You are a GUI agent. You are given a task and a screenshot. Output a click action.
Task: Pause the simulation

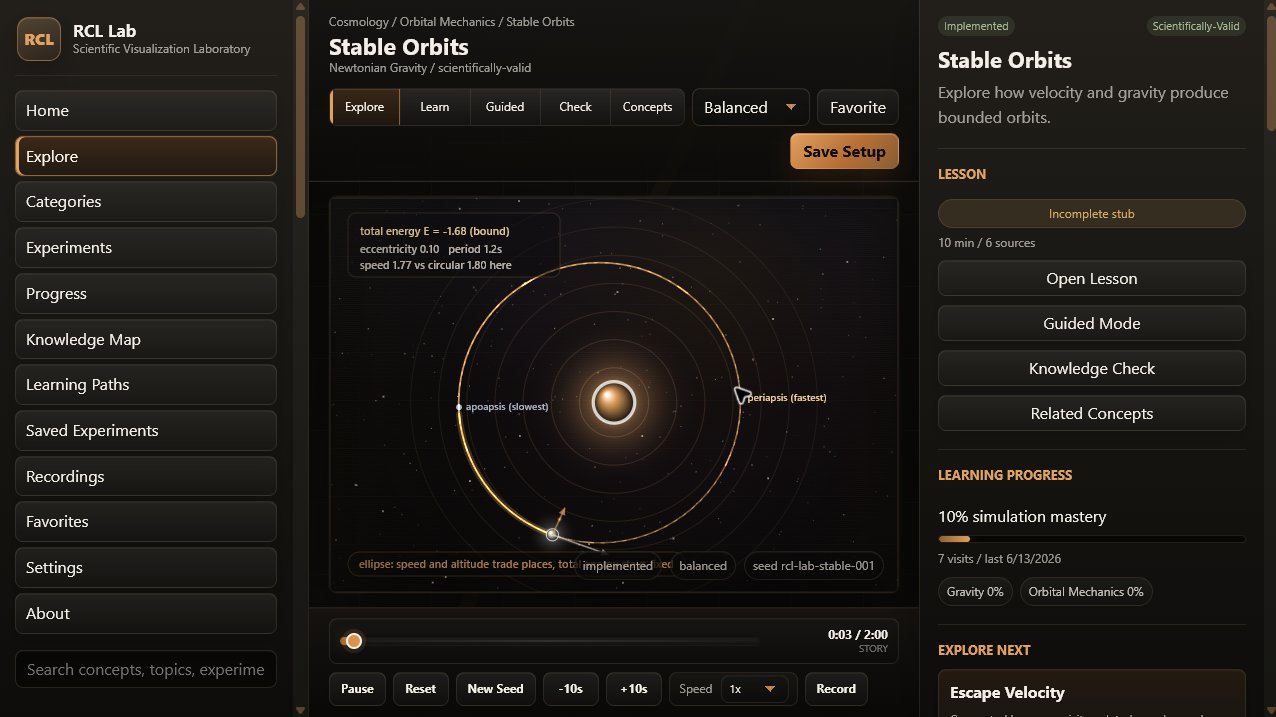(357, 689)
